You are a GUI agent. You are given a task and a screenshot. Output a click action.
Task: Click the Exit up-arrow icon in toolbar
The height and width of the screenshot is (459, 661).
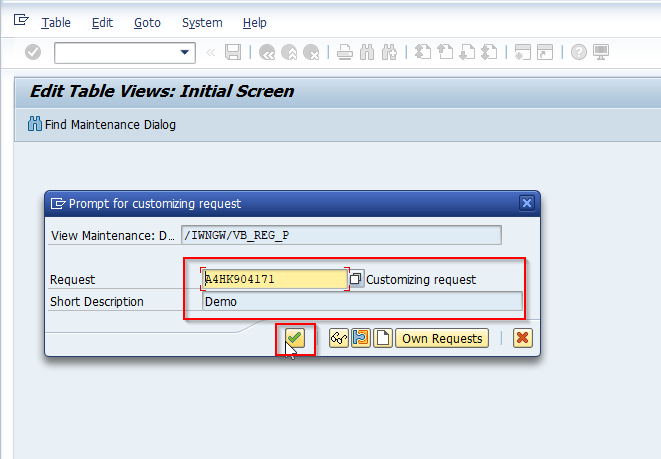click(289, 52)
